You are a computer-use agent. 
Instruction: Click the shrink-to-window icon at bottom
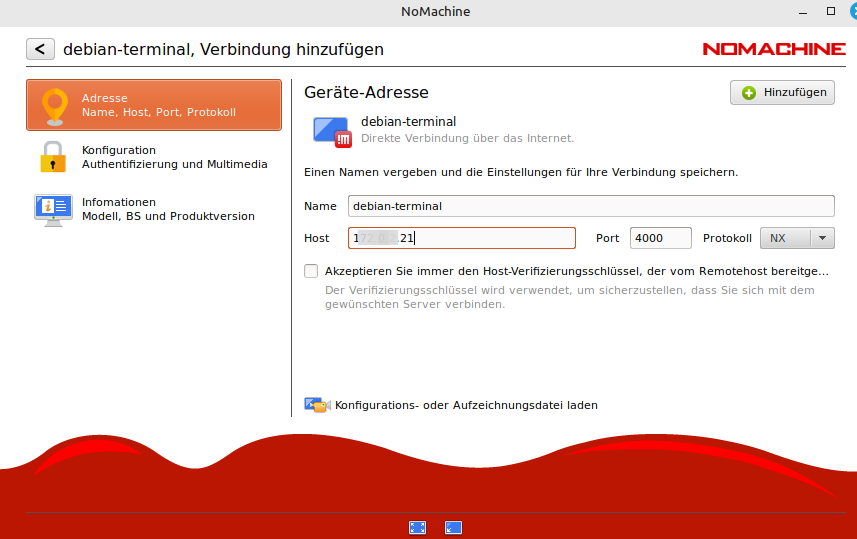click(453, 528)
